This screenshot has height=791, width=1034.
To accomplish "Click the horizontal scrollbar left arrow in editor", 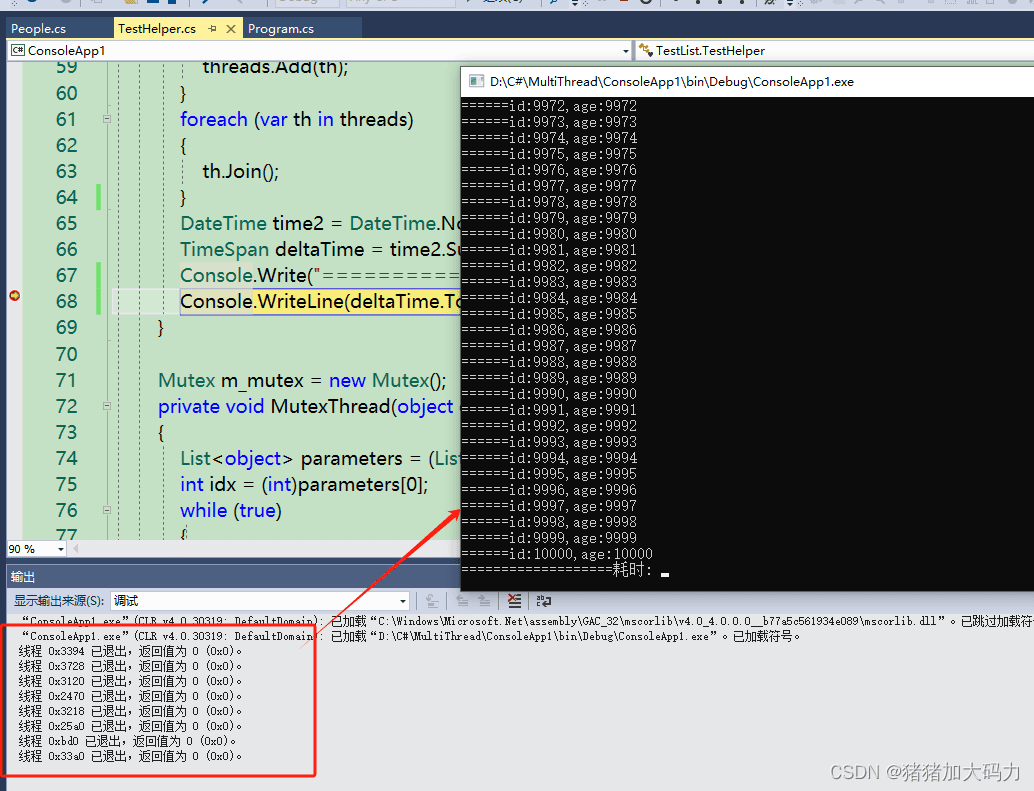I will pos(76,549).
